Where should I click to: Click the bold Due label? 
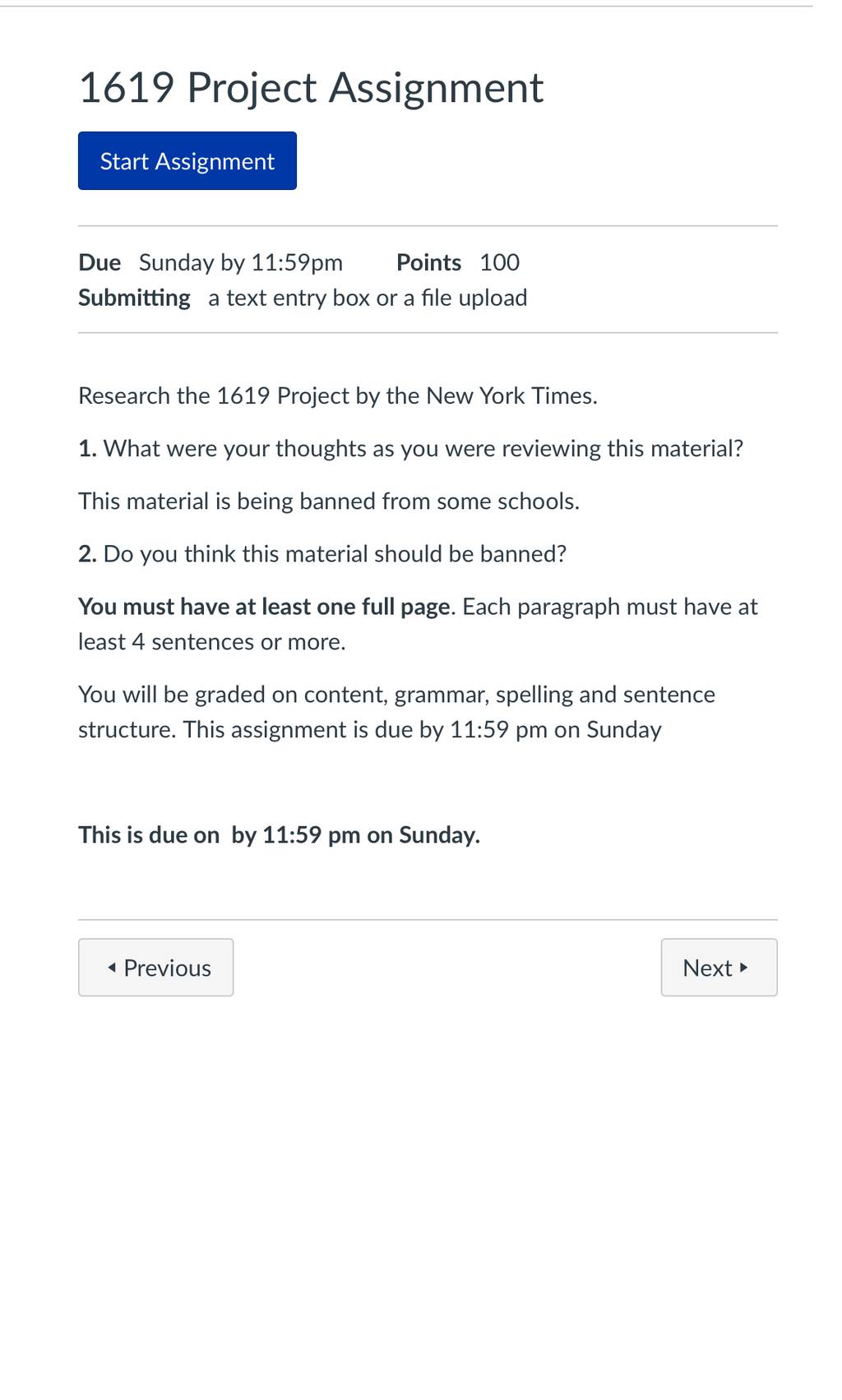tap(99, 262)
